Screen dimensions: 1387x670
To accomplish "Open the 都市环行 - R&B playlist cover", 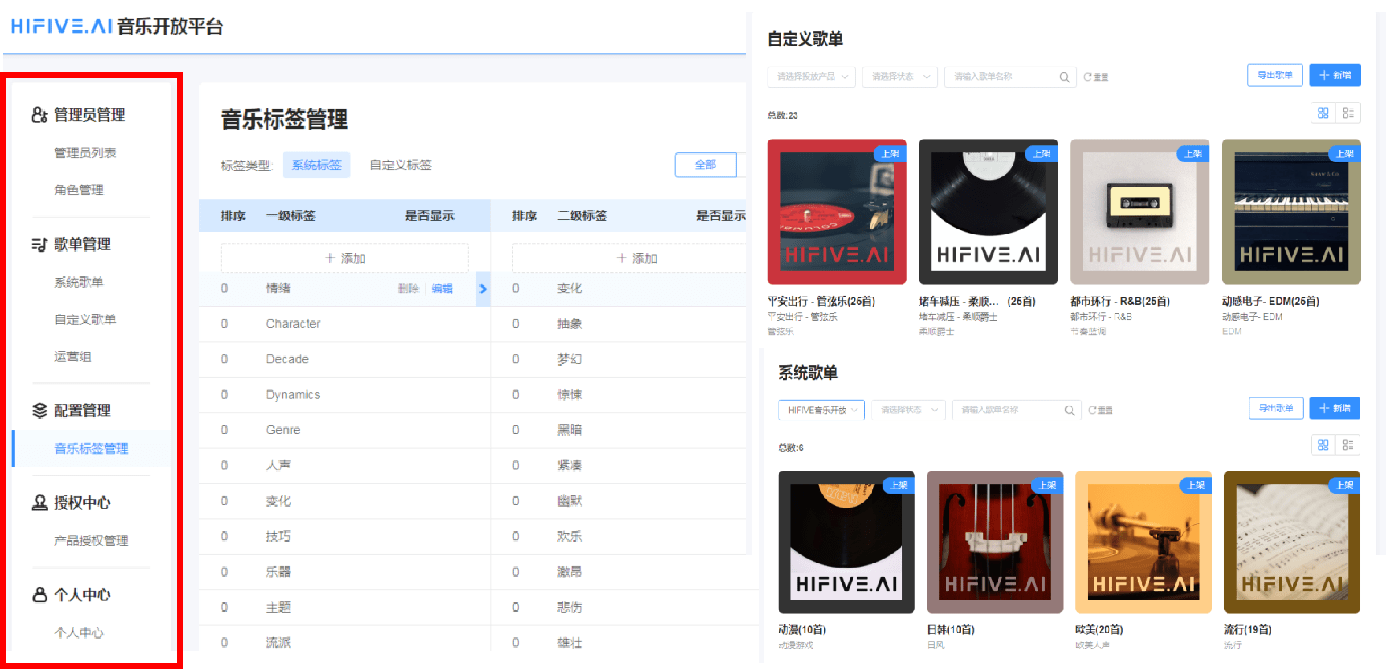I will tap(1139, 212).
